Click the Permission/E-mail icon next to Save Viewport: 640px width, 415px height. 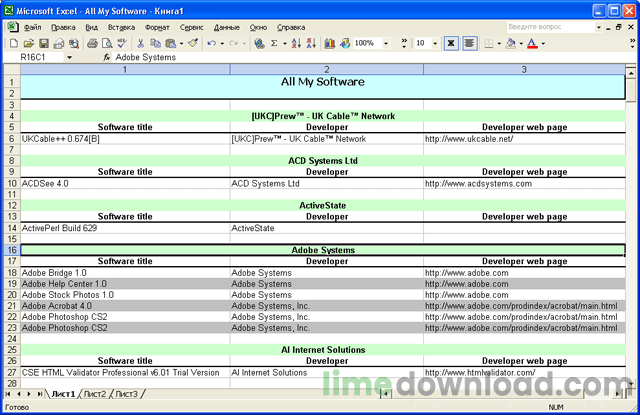pos(59,43)
